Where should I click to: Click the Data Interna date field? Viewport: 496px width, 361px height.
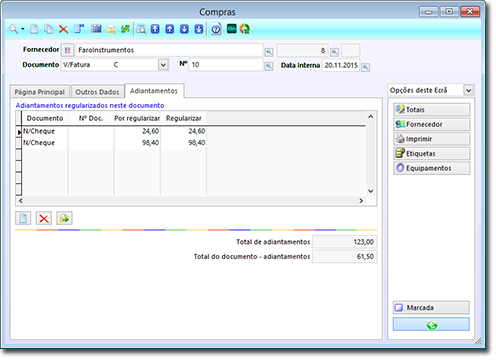tap(341, 65)
